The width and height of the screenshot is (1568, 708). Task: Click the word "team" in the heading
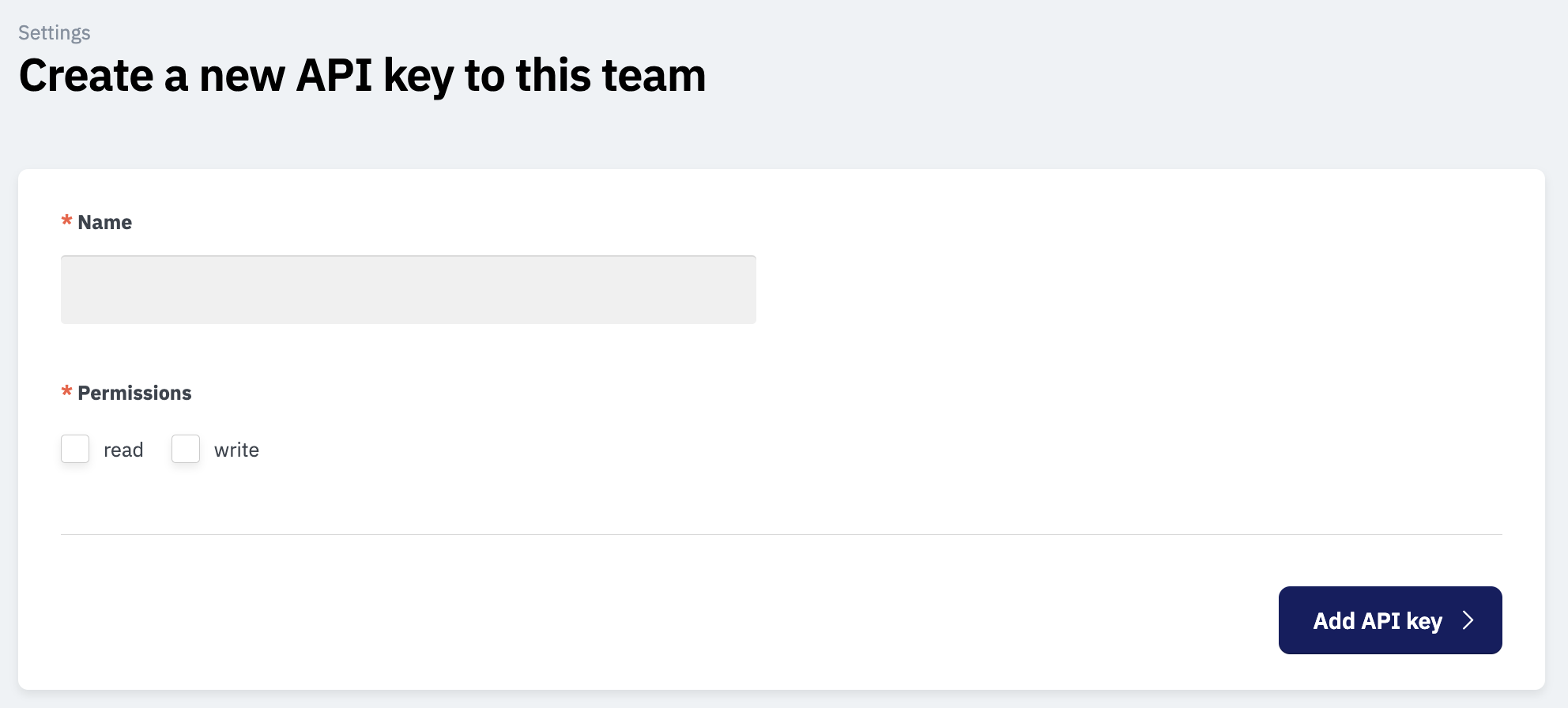[x=654, y=76]
